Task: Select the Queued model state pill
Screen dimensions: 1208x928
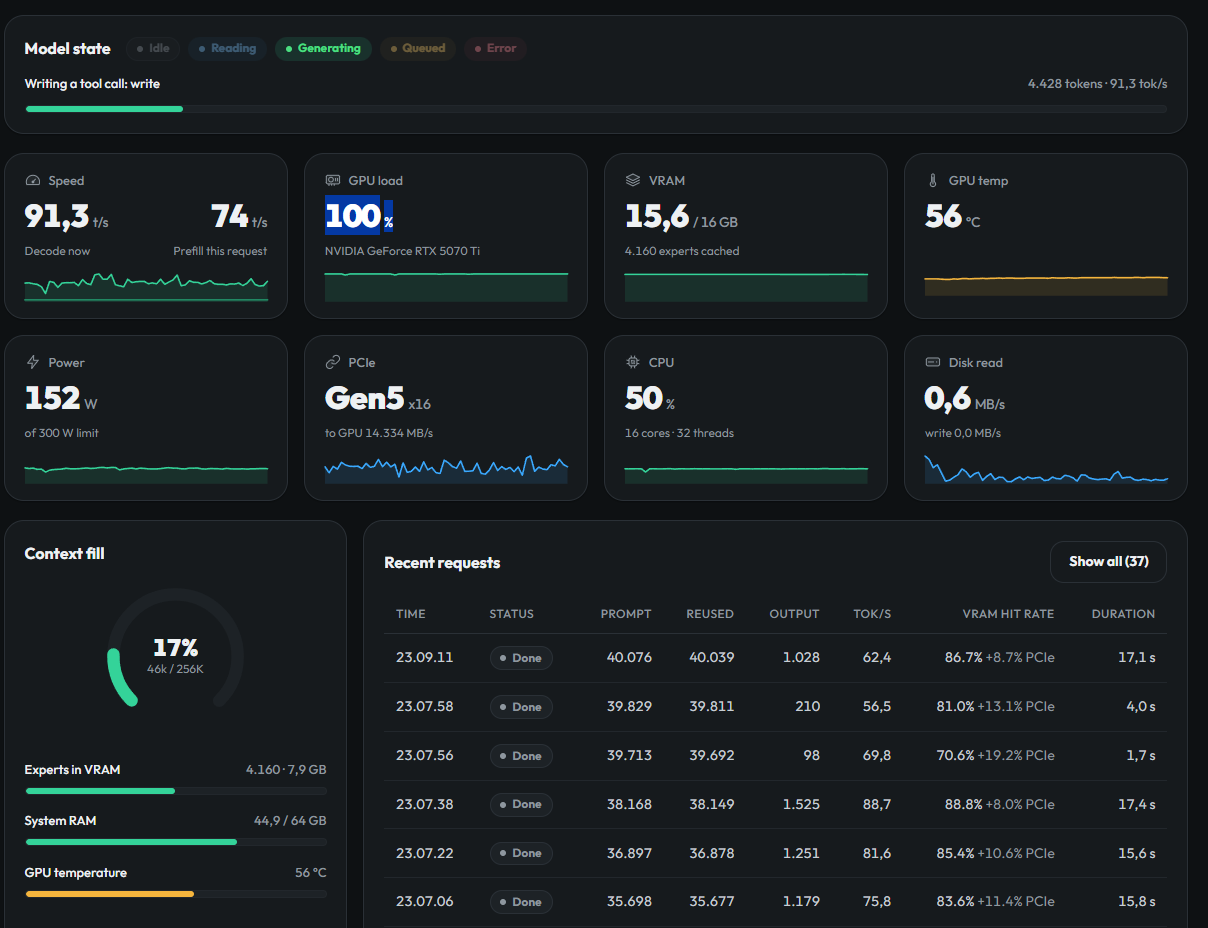Action: [418, 48]
